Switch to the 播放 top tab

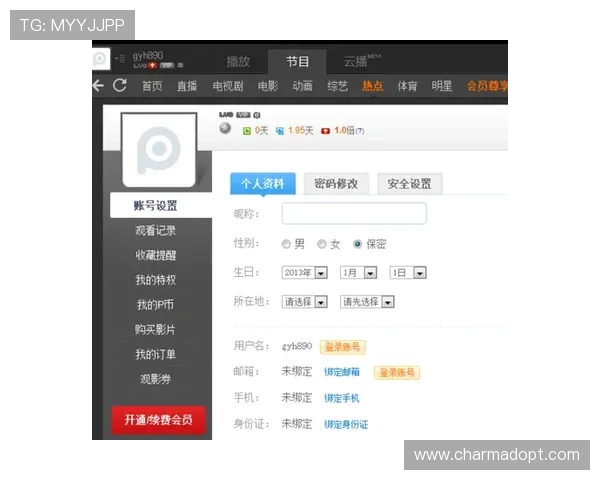coord(238,61)
